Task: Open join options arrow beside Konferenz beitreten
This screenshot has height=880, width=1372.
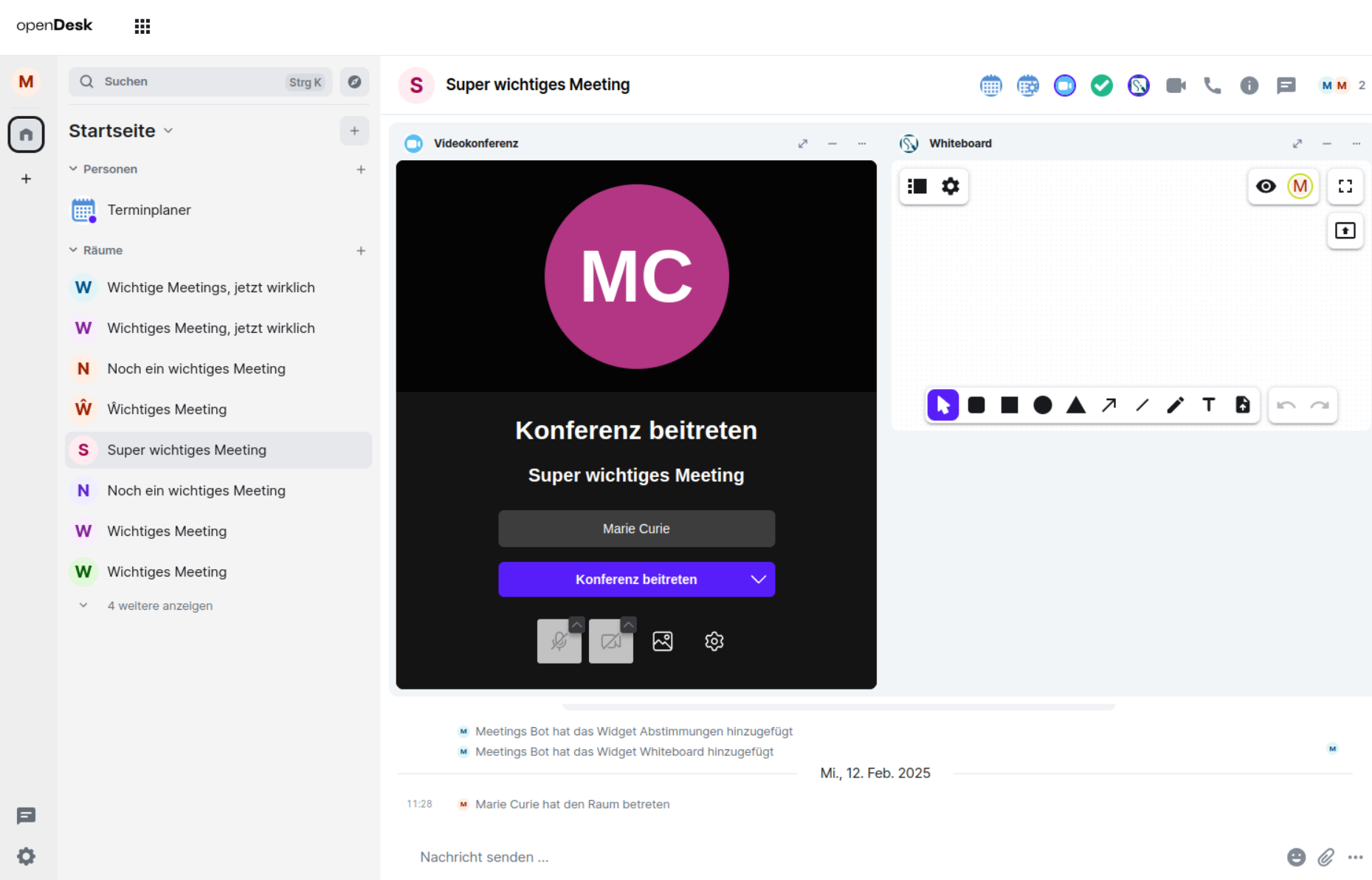Action: coord(759,580)
